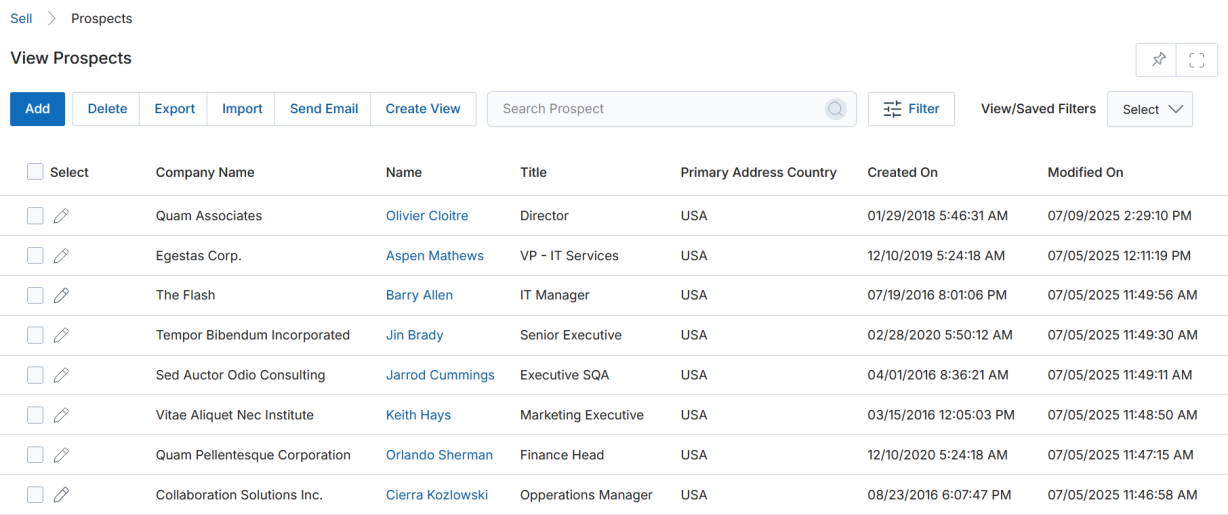This screenshot has height=515, width=1228.
Task: Edit Collaboration Solutions Inc. pencil icon
Action: 61,495
